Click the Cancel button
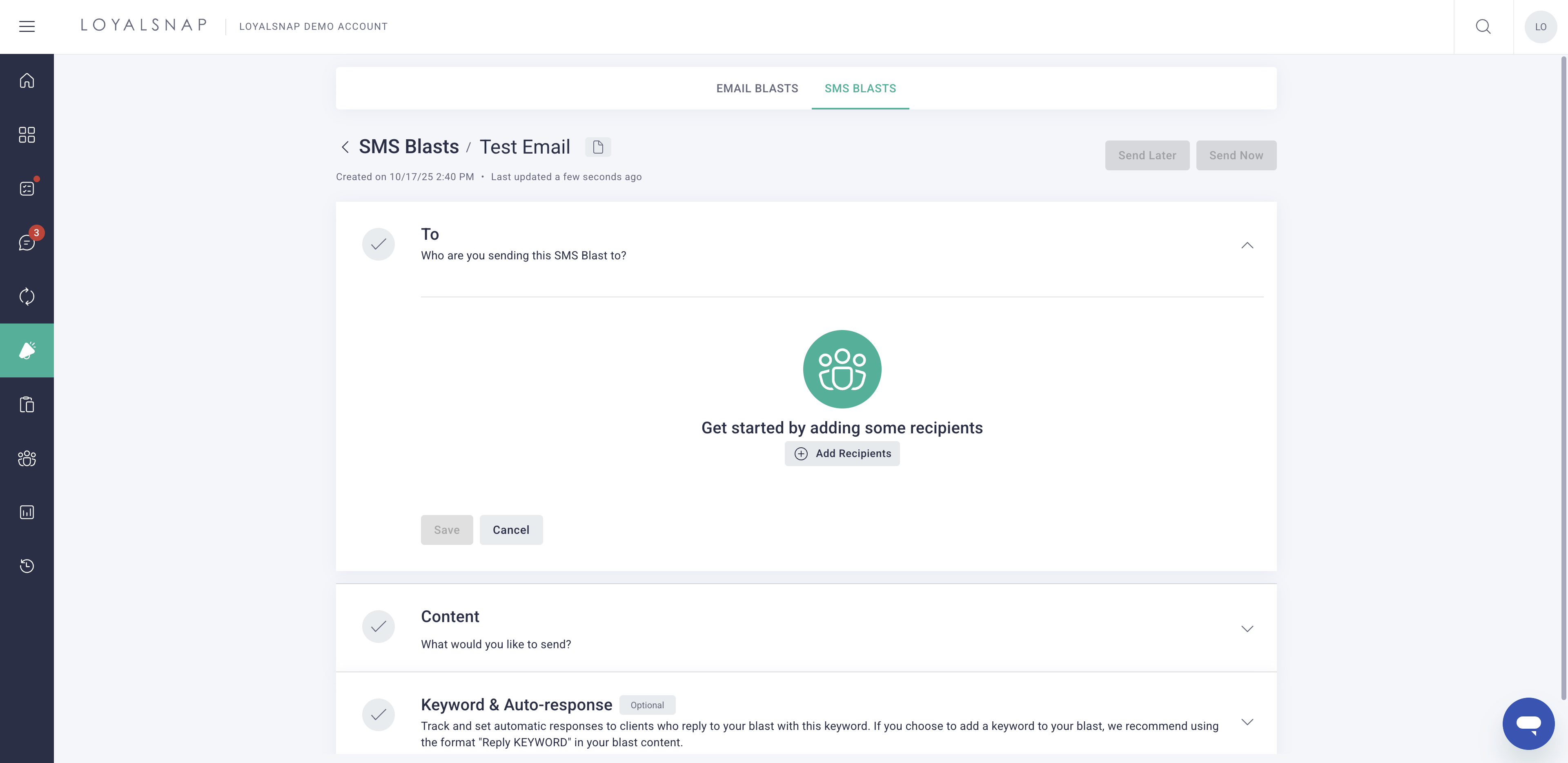Viewport: 1568px width, 763px height. tap(511, 530)
